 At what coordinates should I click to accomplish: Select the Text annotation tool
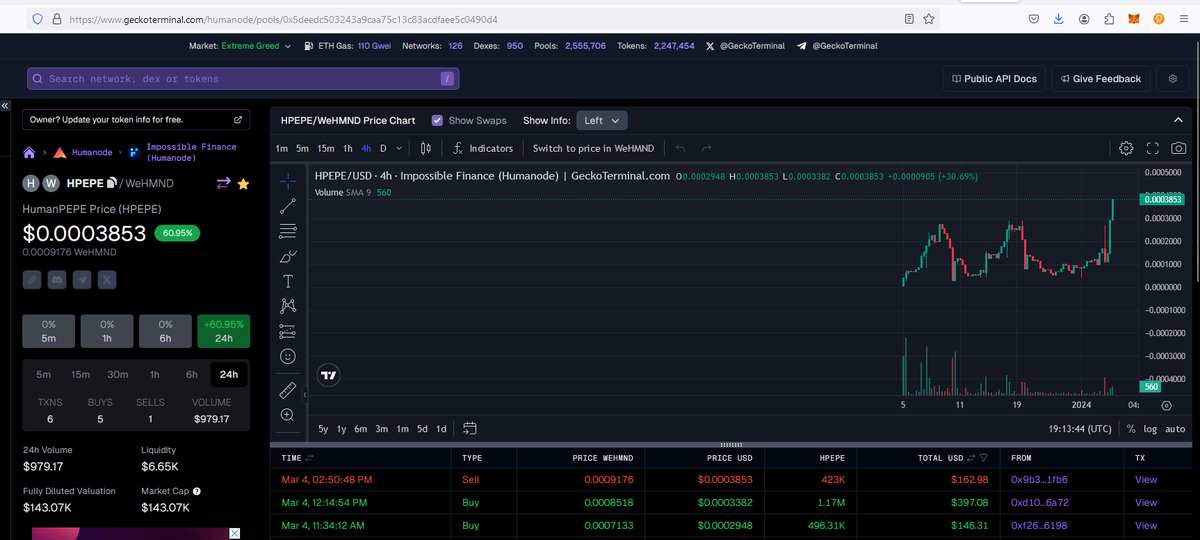click(288, 281)
